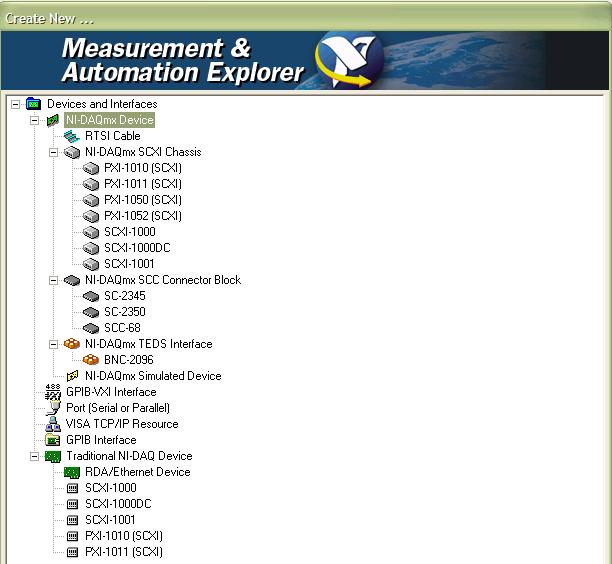This screenshot has height=564, width=612.
Task: Choose BNC-2096 TEDS interface
Action: pos(129,360)
